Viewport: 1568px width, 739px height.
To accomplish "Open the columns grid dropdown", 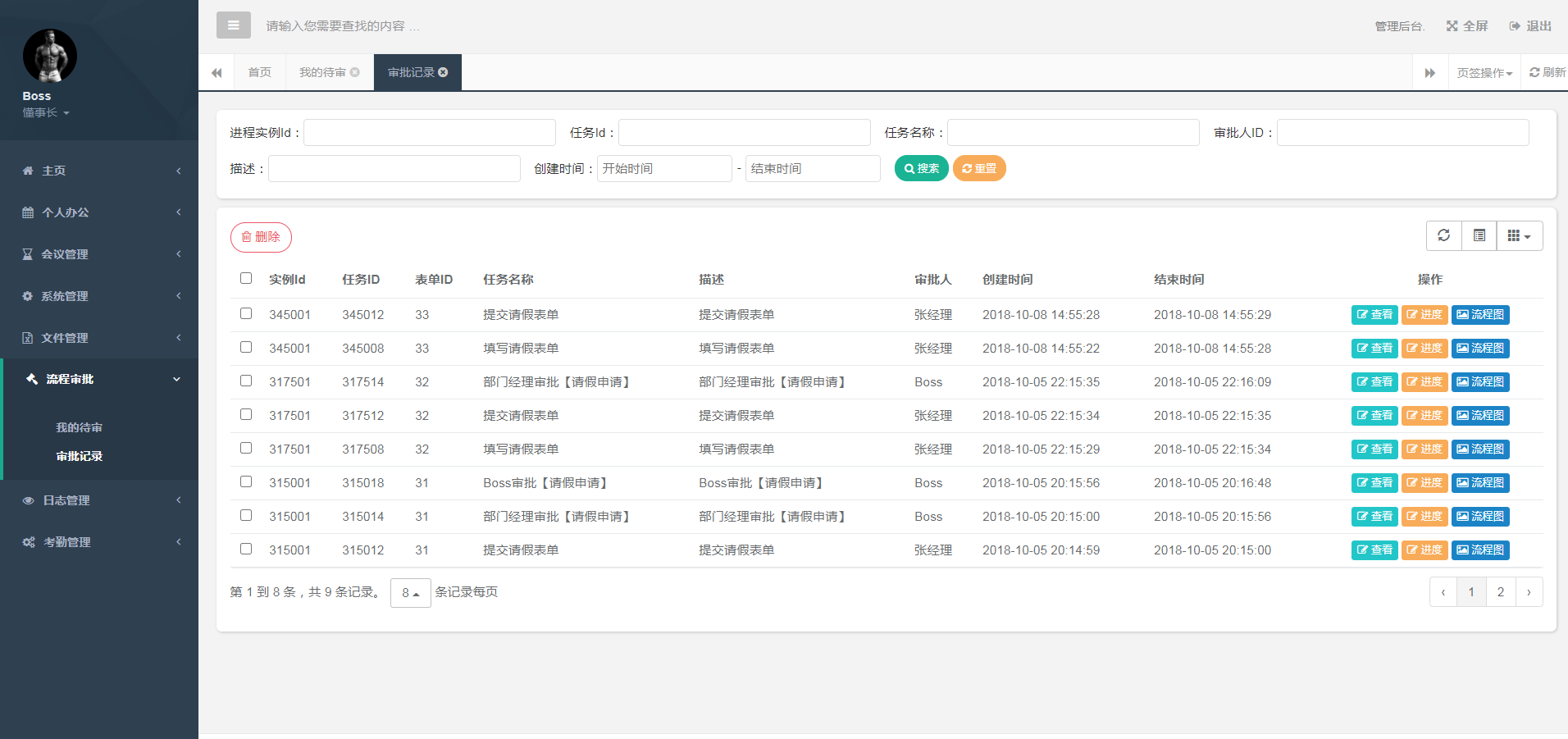I will 1519,235.
